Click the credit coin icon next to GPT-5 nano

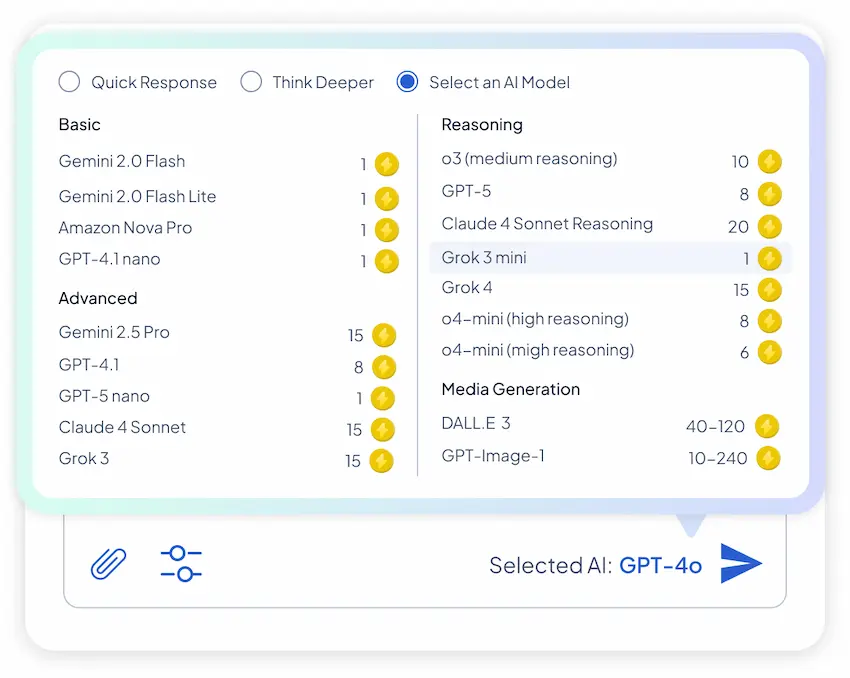(383, 398)
